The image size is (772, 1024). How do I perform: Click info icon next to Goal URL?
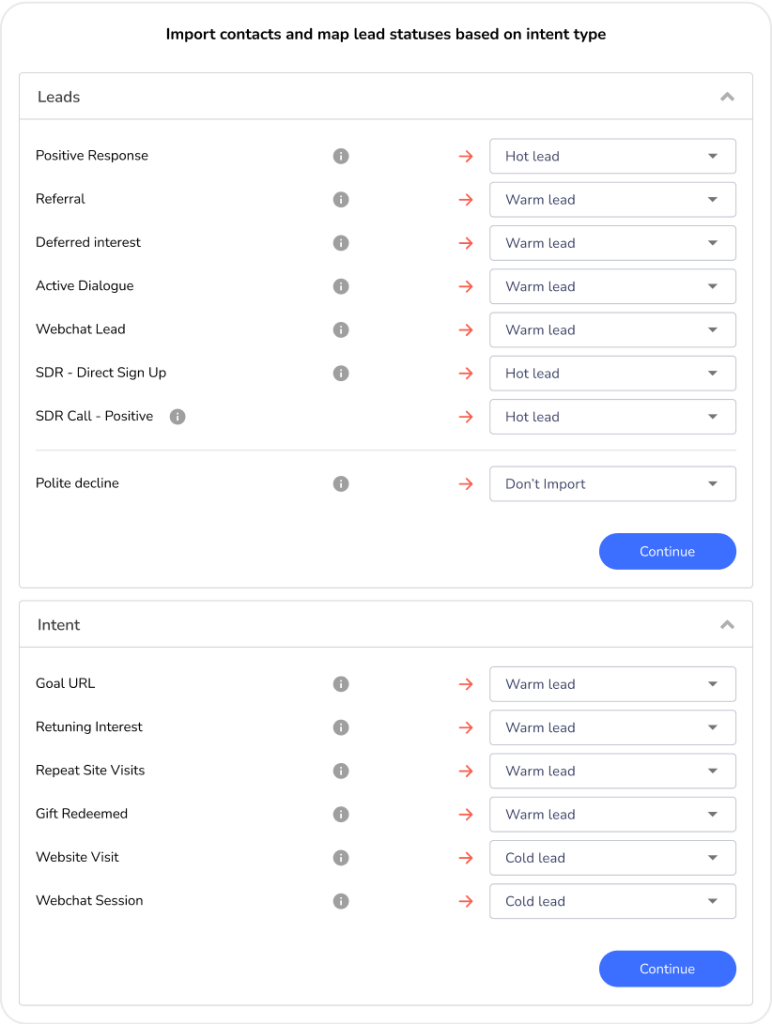[x=341, y=684]
